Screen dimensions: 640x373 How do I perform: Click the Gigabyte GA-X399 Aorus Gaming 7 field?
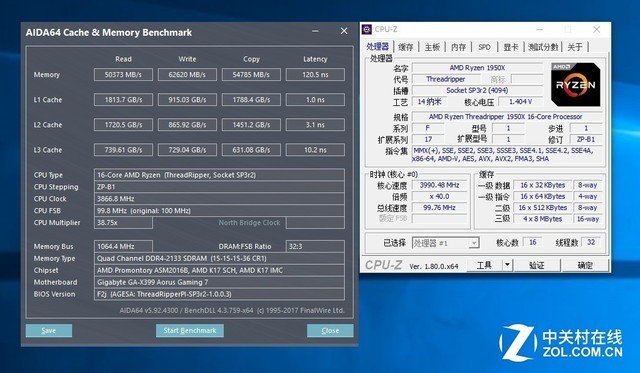pyautogui.click(x=219, y=282)
